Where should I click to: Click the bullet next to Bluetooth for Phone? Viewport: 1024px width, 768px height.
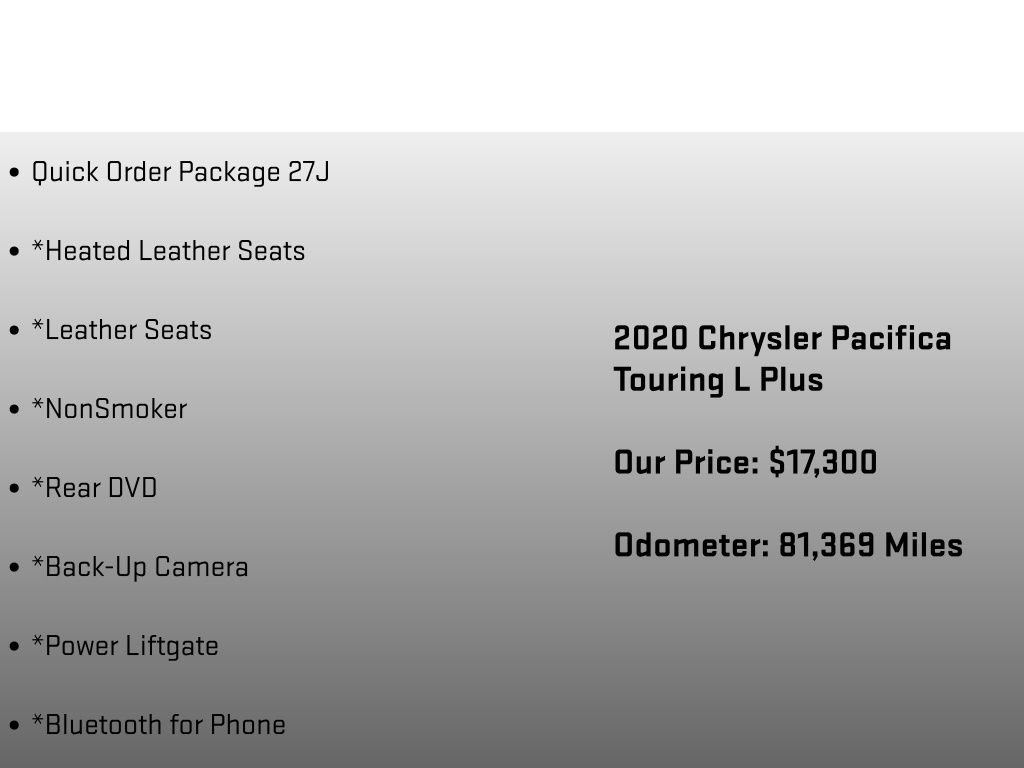point(14,726)
